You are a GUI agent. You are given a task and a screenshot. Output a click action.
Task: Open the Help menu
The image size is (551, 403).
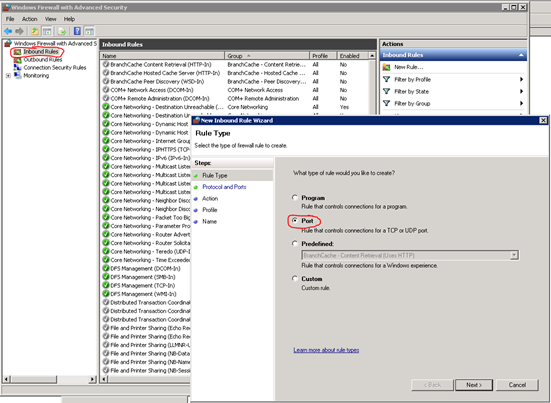69,19
